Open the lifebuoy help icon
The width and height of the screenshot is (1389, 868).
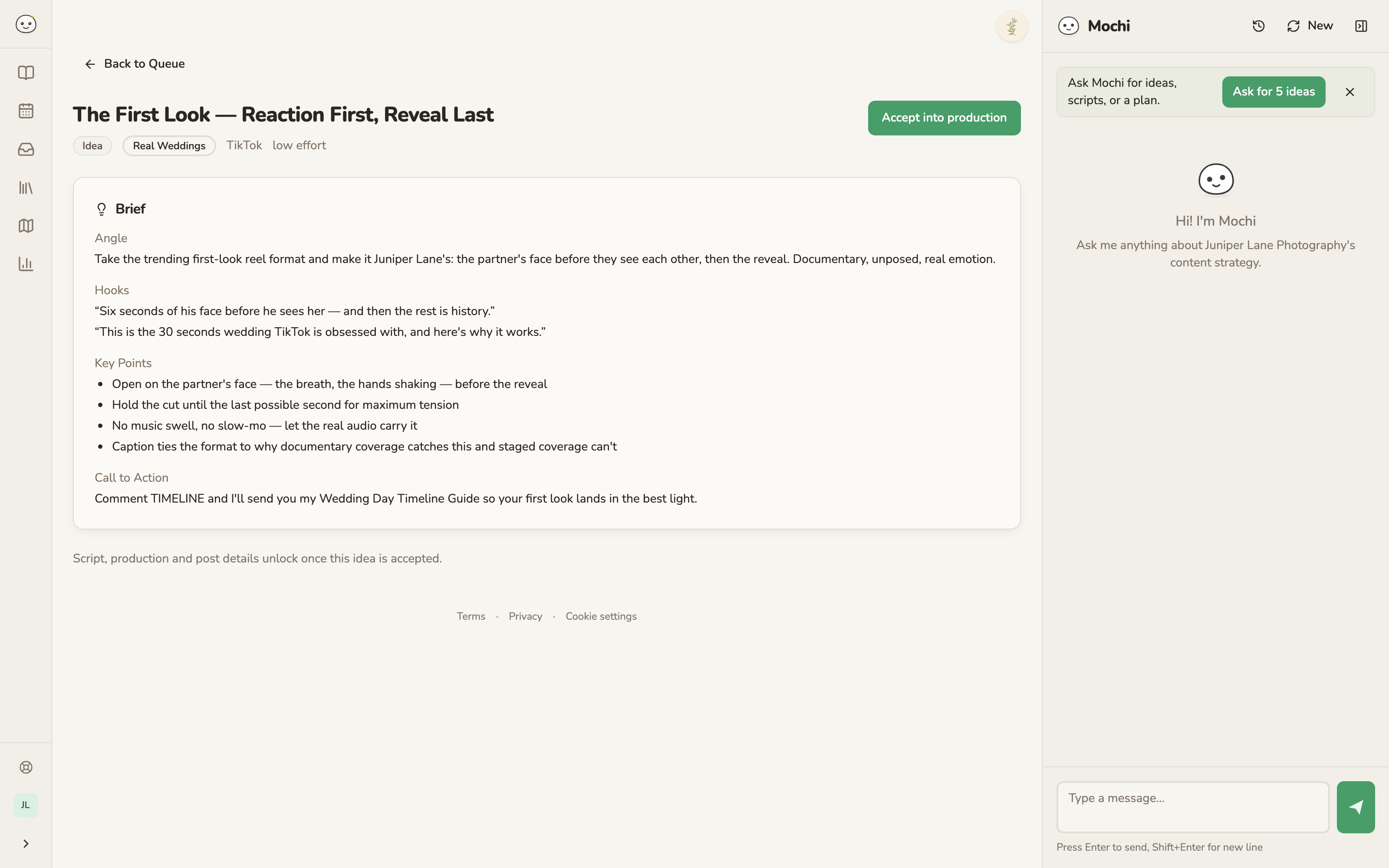tap(26, 768)
